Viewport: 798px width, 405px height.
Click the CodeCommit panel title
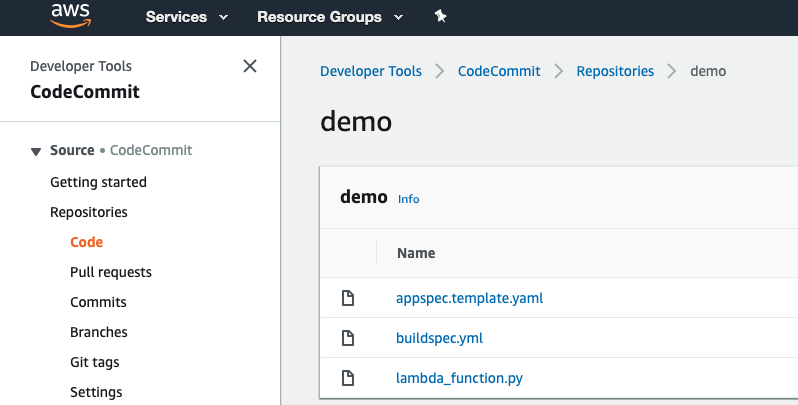85,92
